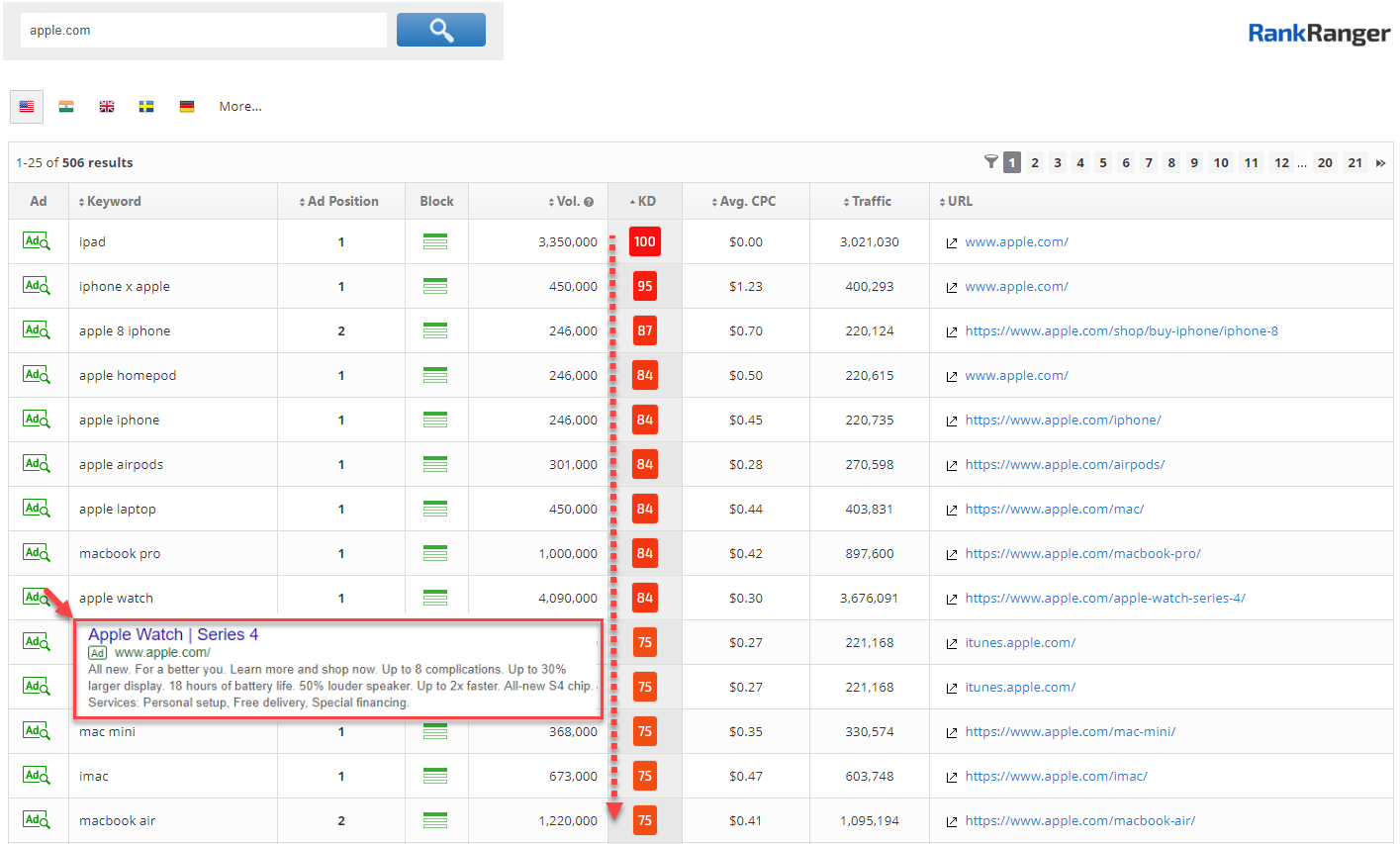Click the domain search input field
Screen dimensions: 1400x844
tap(203, 31)
